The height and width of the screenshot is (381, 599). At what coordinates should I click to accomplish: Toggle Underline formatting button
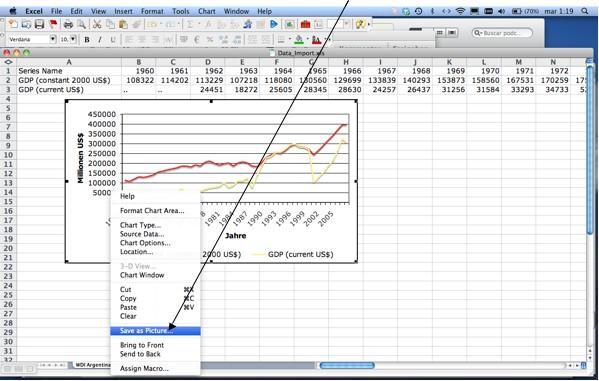click(x=113, y=39)
